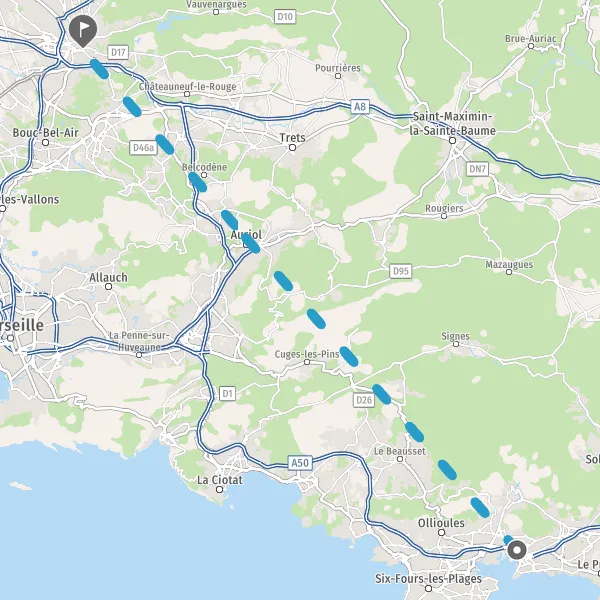Select the Trets town label
The image size is (600, 600).
(x=292, y=138)
